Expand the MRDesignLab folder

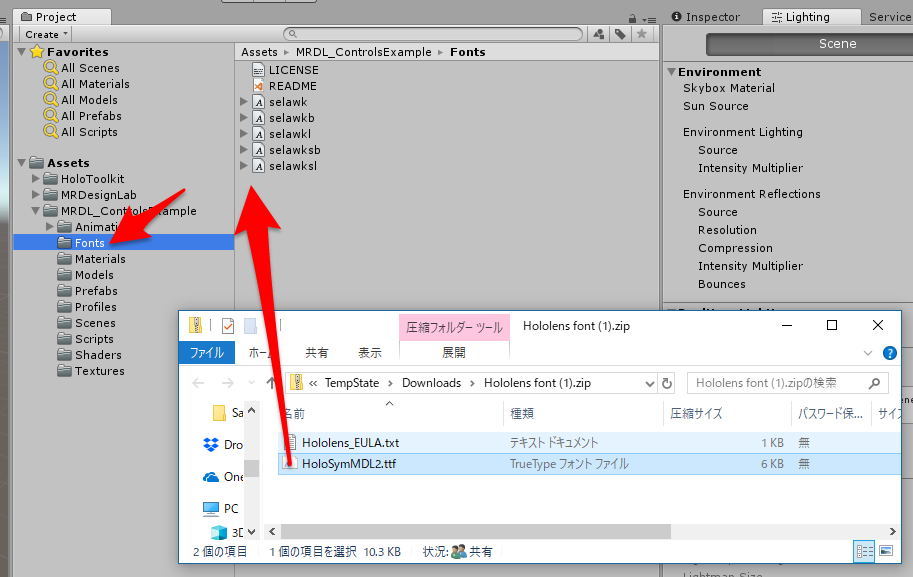pyautogui.click(x=36, y=195)
